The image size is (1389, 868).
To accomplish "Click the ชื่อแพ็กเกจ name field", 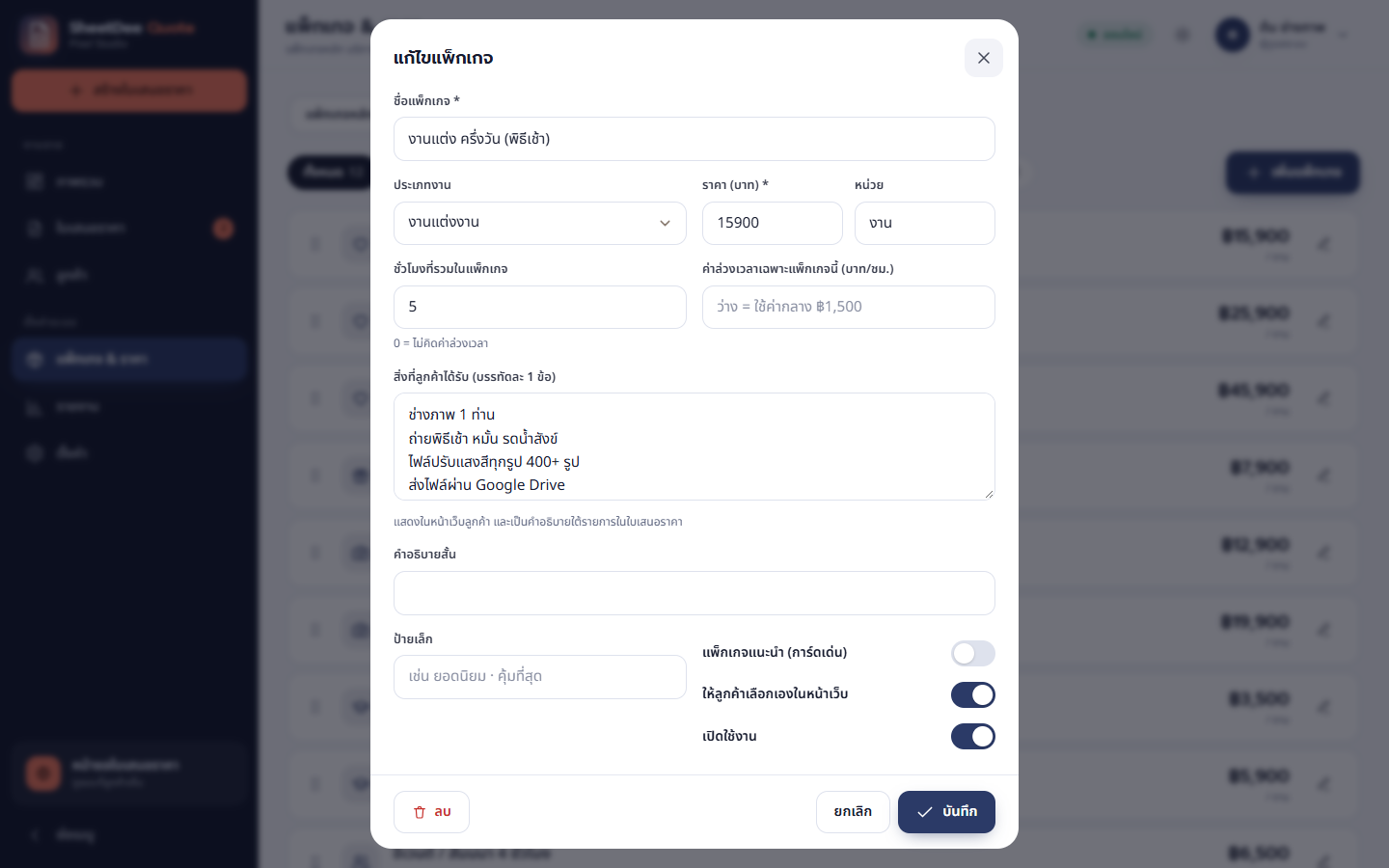I will click(694, 139).
